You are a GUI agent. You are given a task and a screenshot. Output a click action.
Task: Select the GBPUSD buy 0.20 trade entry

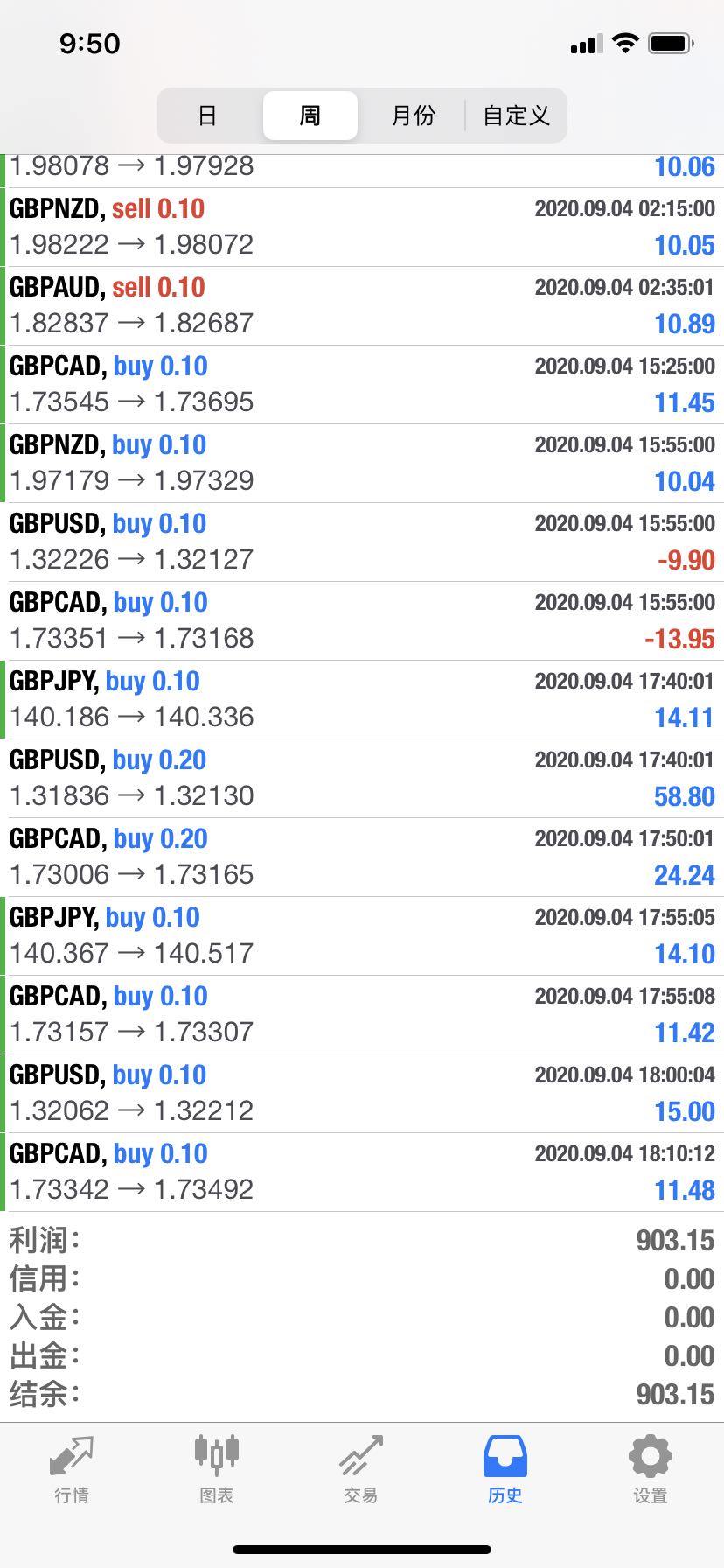(x=362, y=779)
